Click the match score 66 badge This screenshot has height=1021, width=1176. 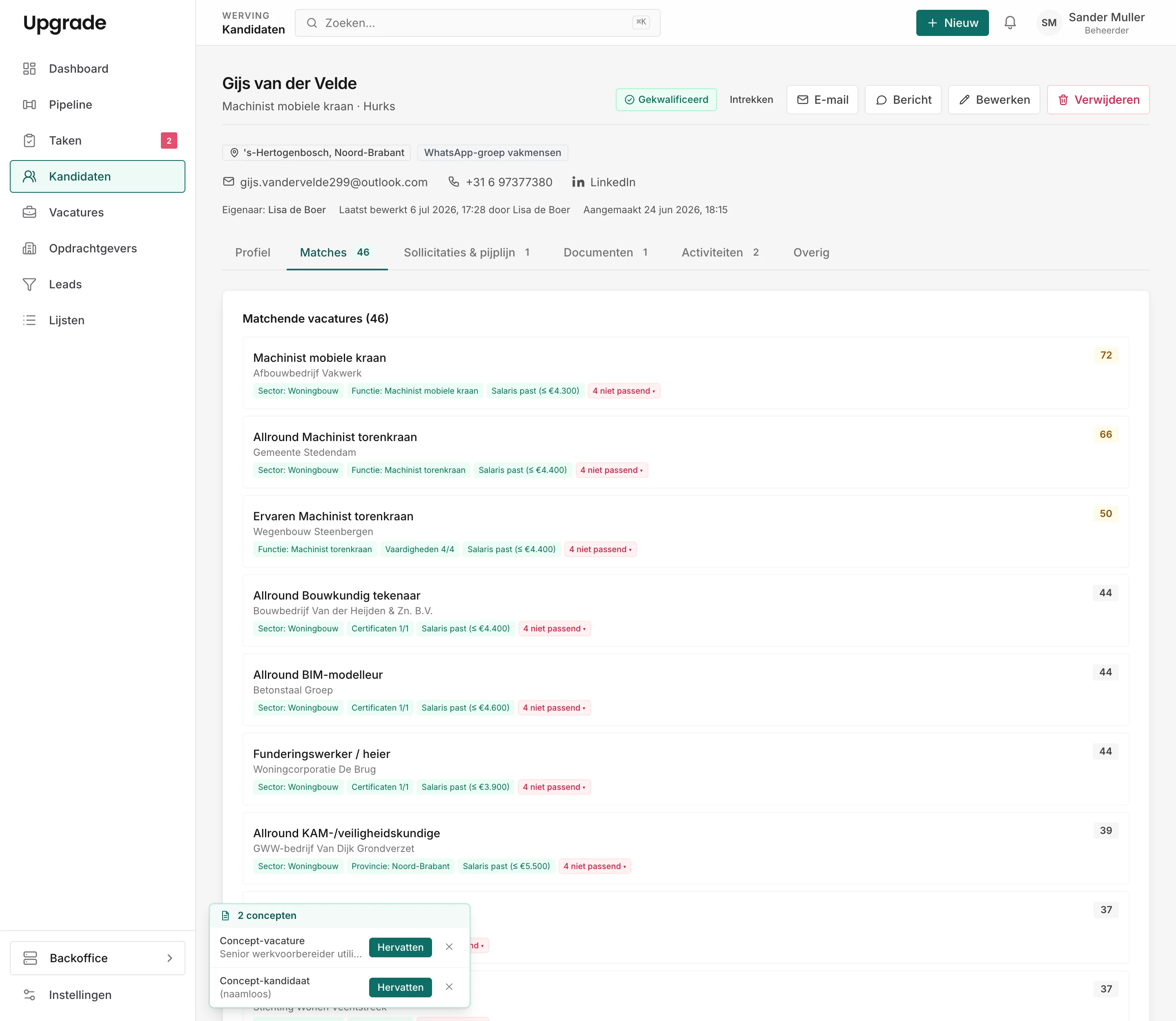[x=1106, y=434]
